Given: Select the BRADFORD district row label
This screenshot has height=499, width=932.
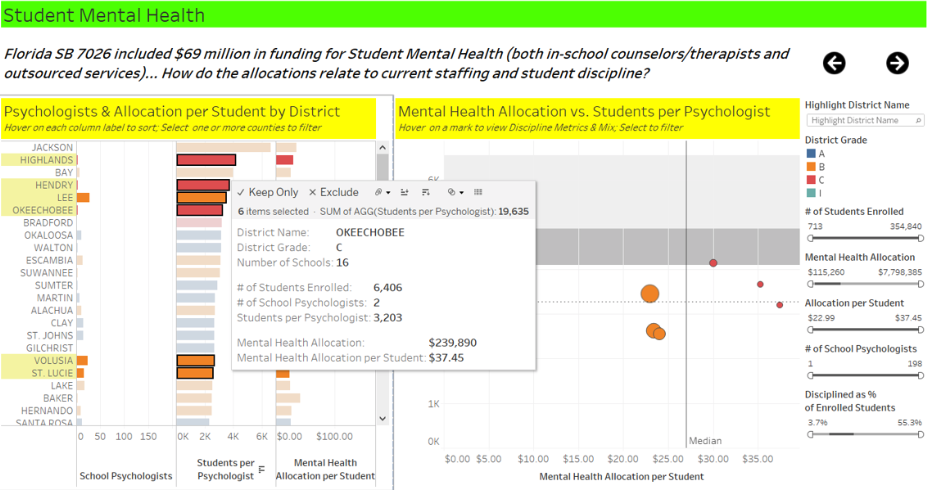Looking at the screenshot, I should tap(48, 222).
